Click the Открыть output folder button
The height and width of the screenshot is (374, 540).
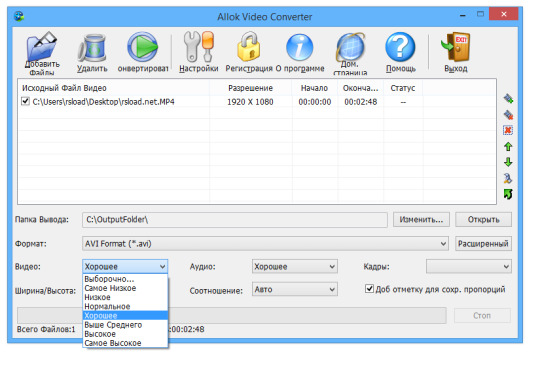(483, 220)
